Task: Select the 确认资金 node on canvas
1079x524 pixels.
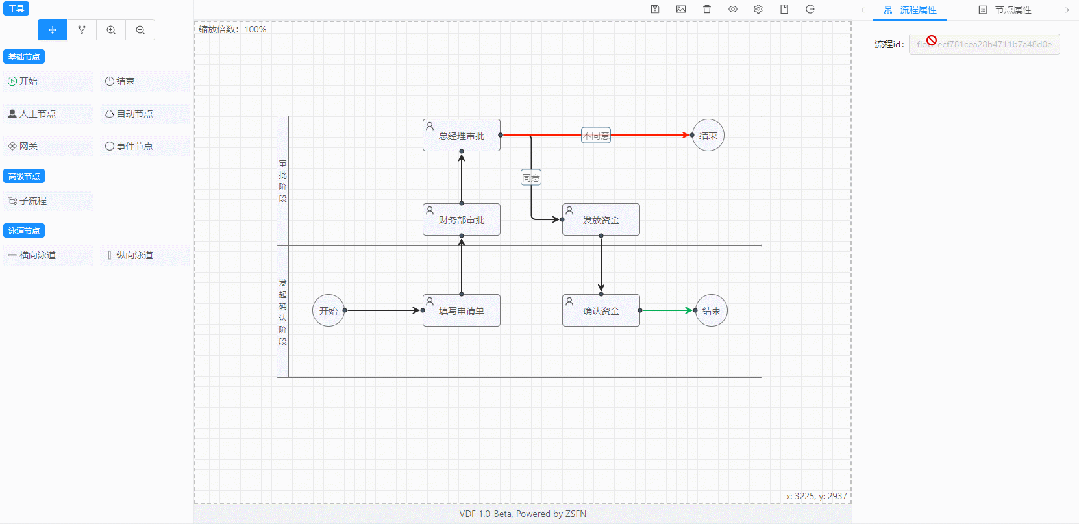Action: tap(601, 311)
